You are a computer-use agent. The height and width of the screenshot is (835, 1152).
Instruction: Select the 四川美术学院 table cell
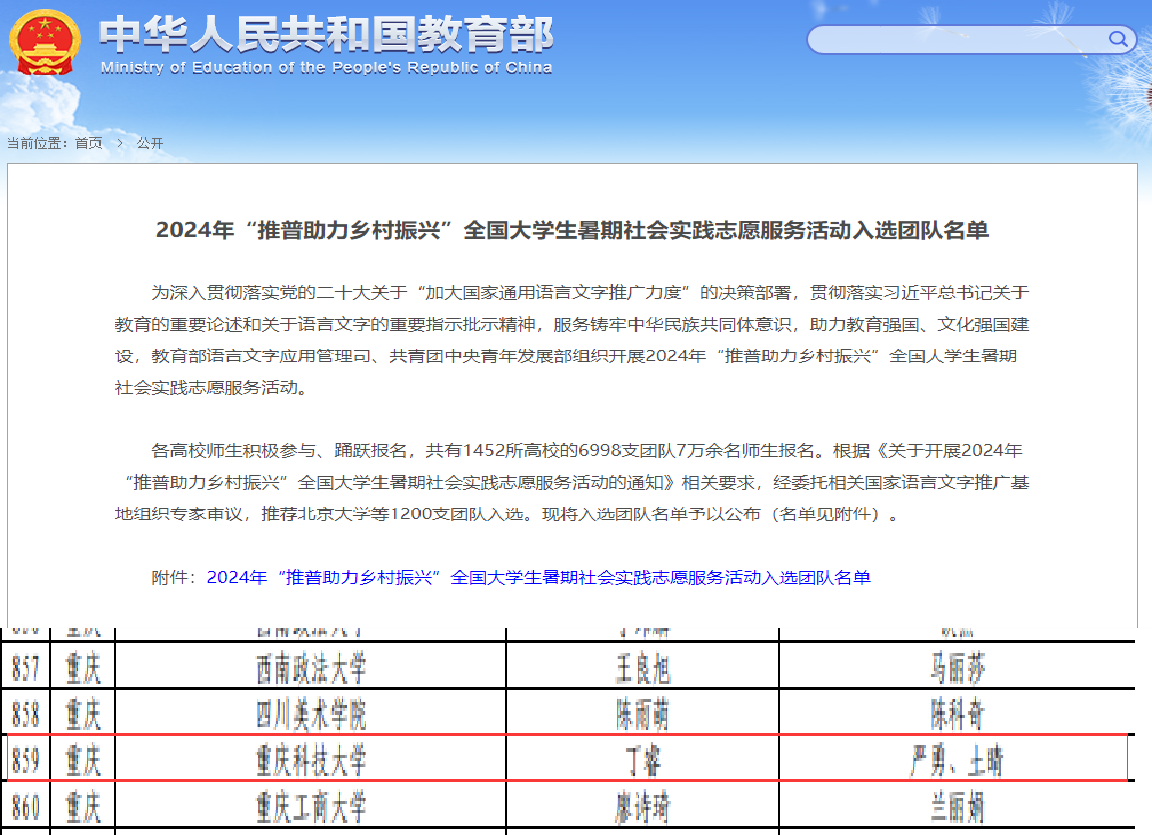pos(311,714)
